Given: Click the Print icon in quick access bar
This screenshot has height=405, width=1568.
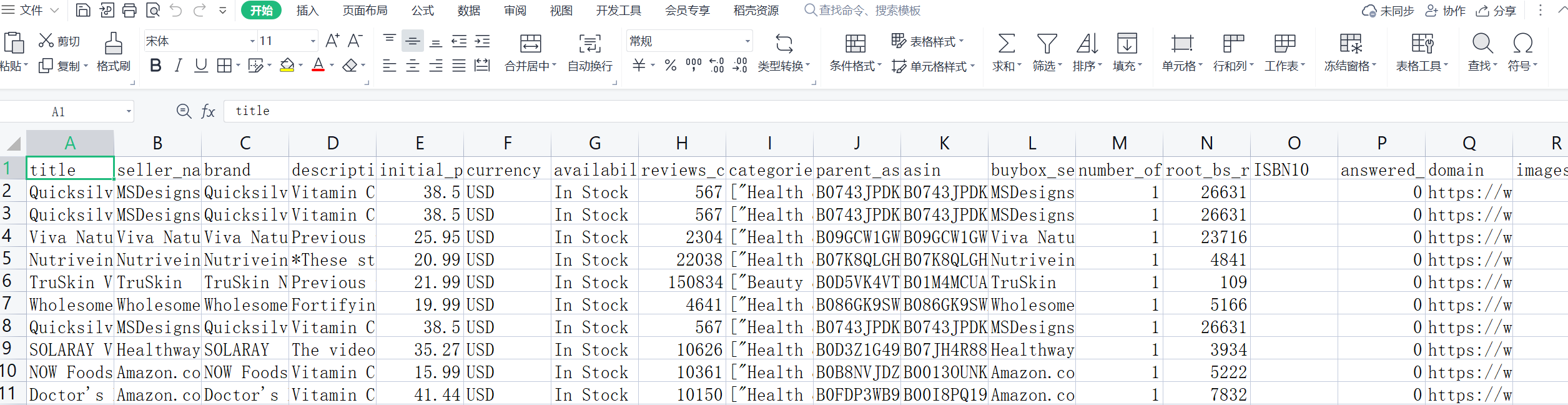Looking at the screenshot, I should pos(129,10).
